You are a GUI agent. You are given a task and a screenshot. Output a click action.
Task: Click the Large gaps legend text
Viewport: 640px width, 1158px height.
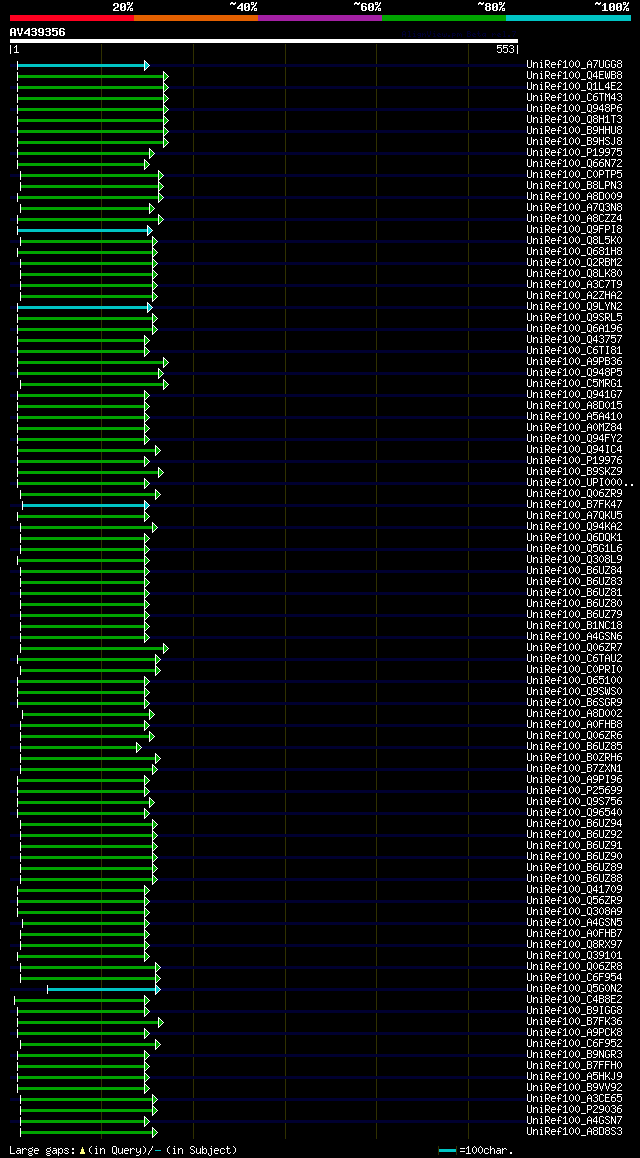point(123,1150)
